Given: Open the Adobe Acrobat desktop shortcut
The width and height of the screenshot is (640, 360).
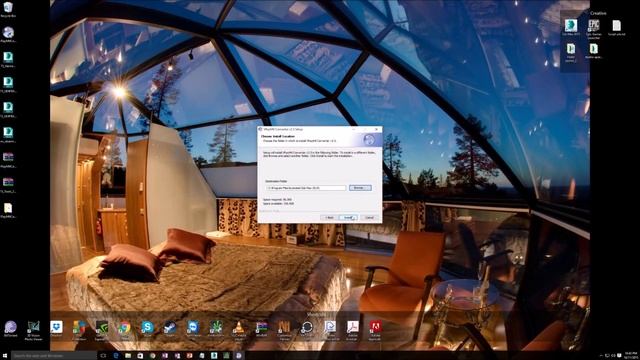Looking at the screenshot, I should coord(352,330).
